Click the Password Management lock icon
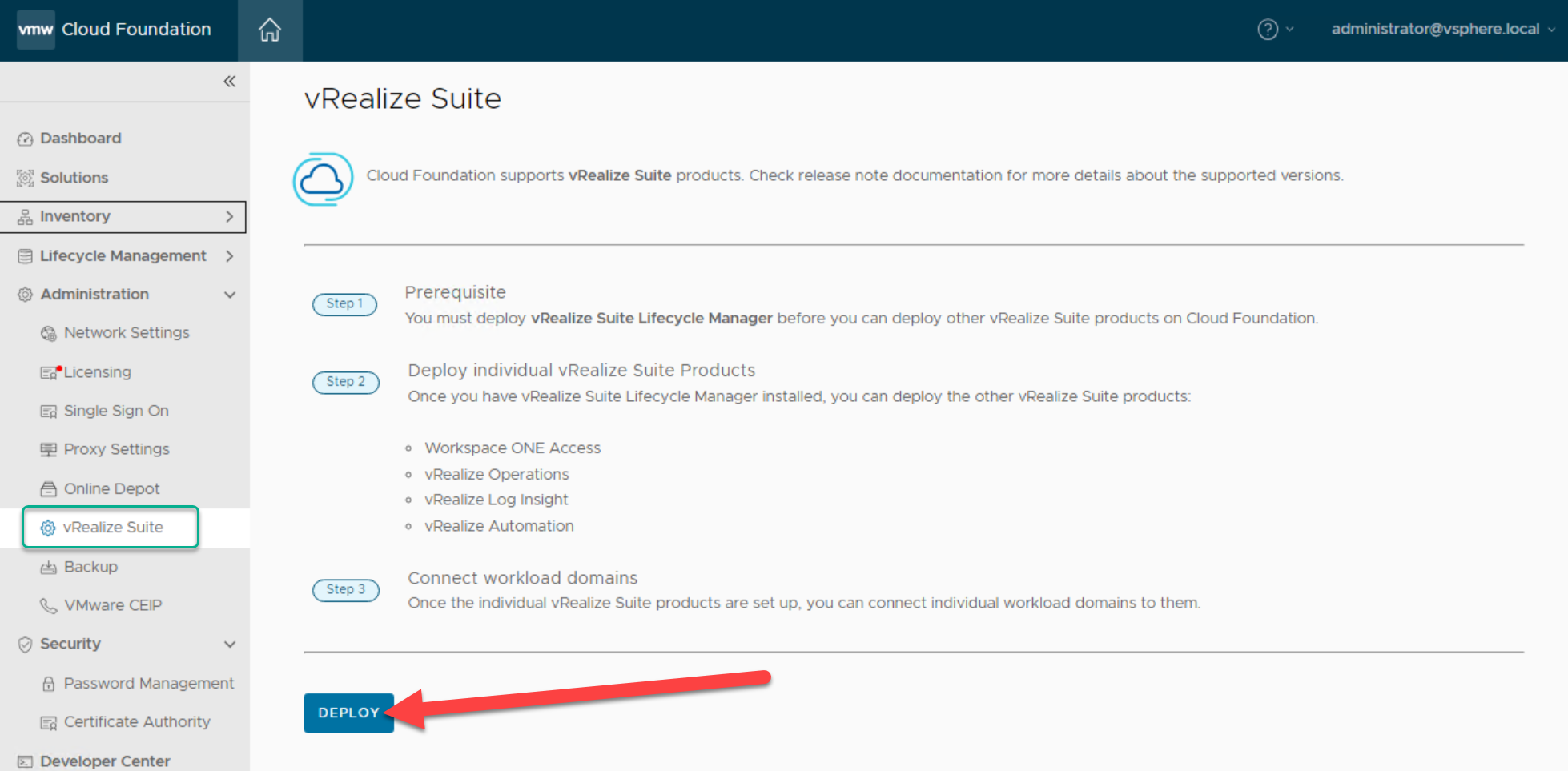Screen dimensions: 1568x771 (x=49, y=684)
